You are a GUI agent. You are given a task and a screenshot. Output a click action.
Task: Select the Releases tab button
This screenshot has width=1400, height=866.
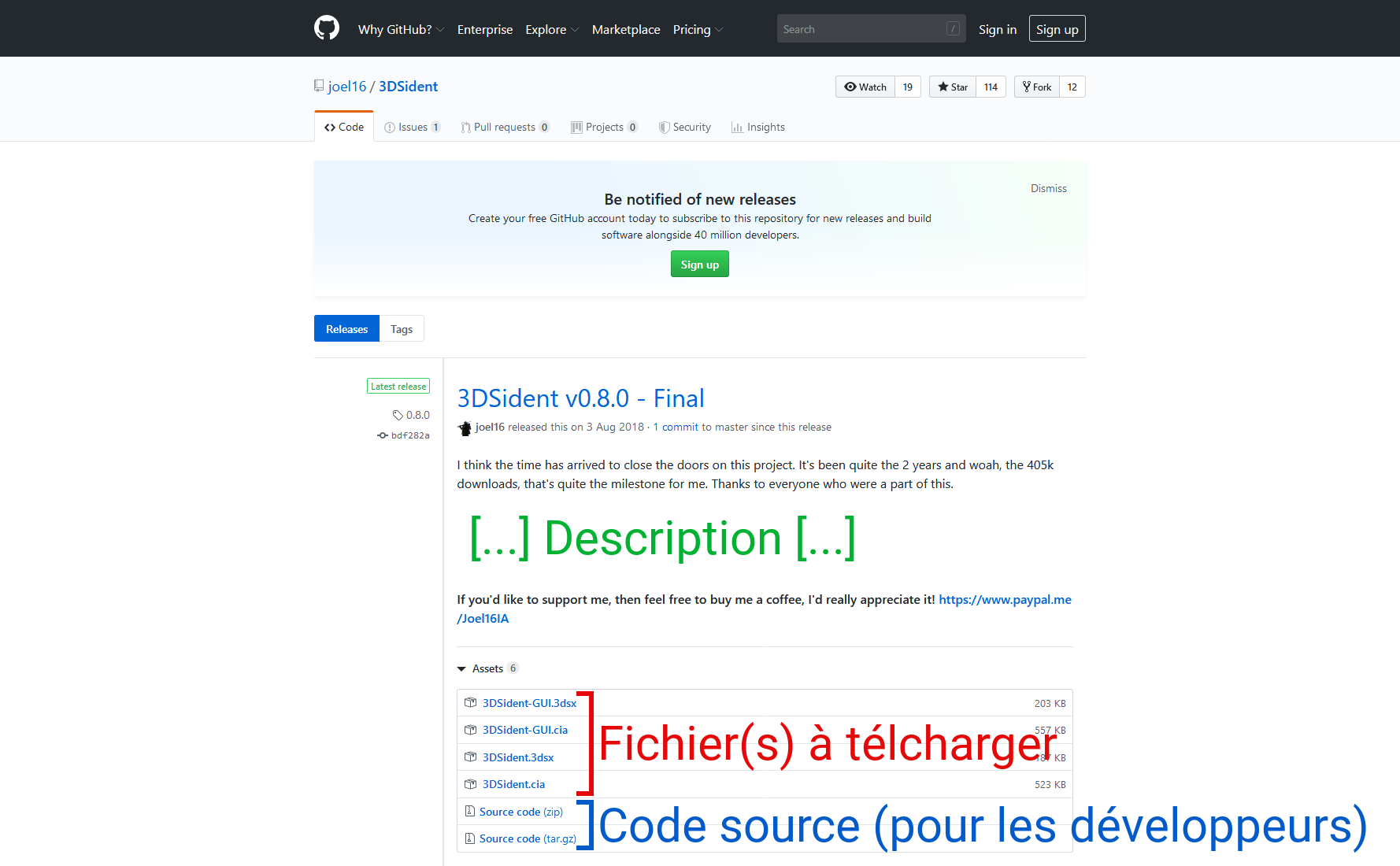346,329
